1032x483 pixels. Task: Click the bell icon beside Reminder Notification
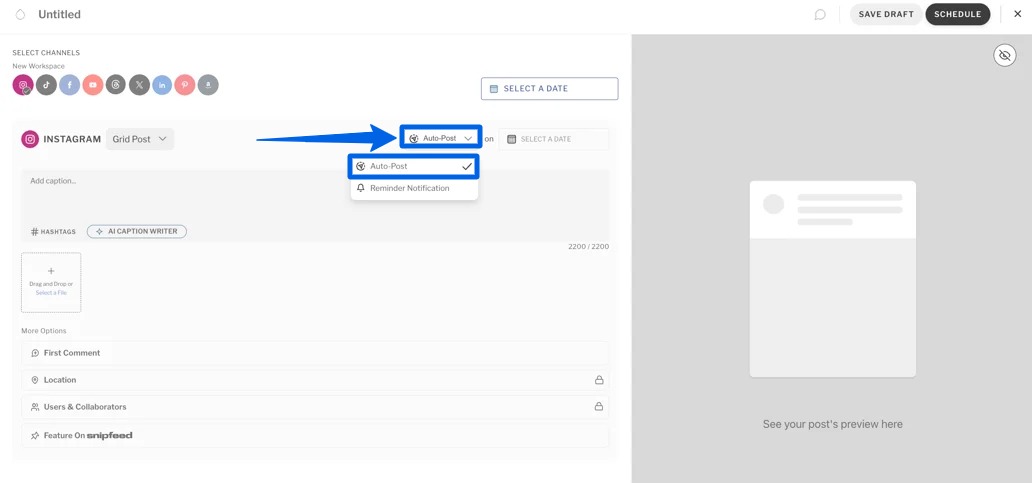[361, 188]
